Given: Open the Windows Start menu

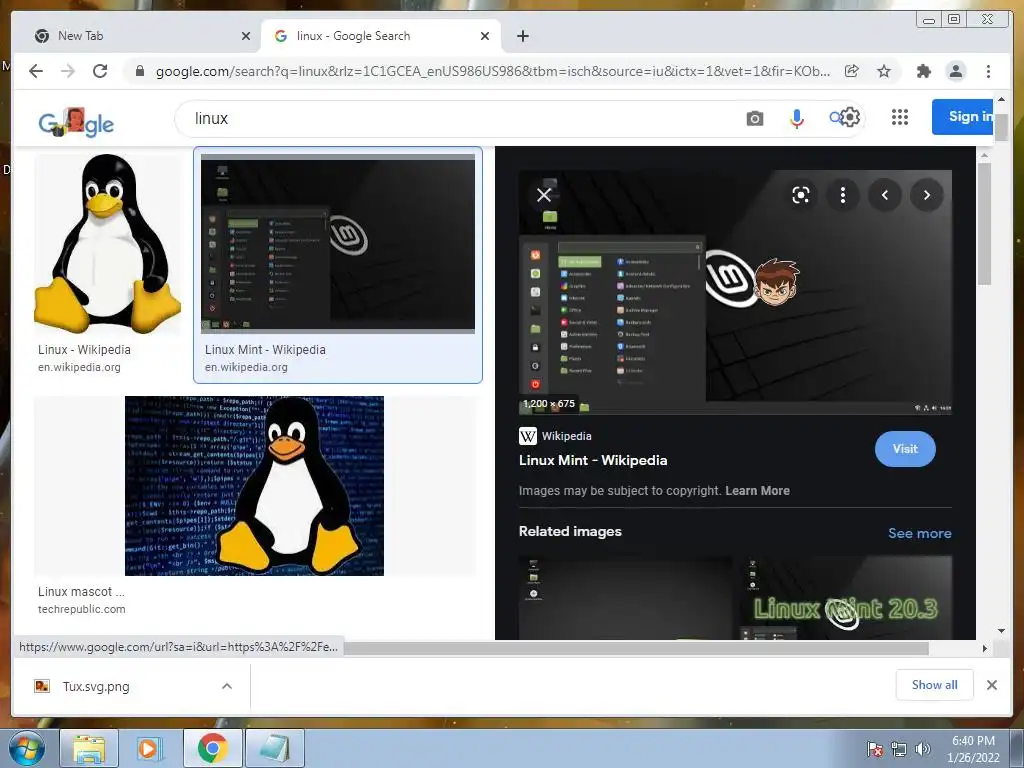Looking at the screenshot, I should click(27, 748).
